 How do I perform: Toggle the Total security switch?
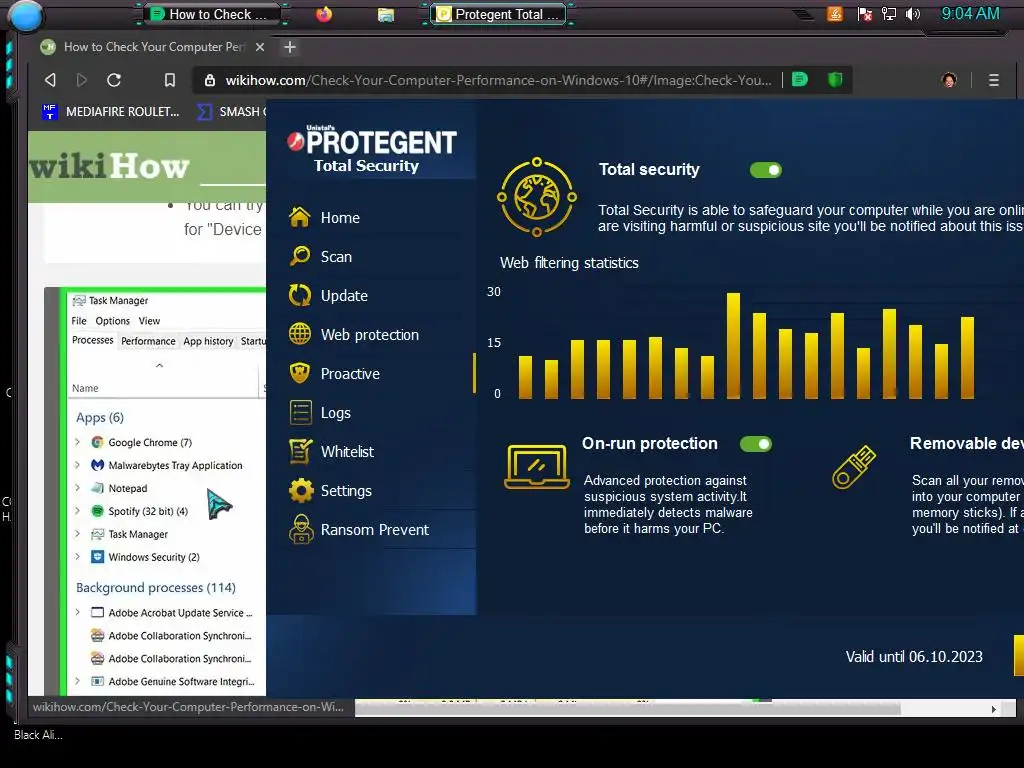pos(765,170)
